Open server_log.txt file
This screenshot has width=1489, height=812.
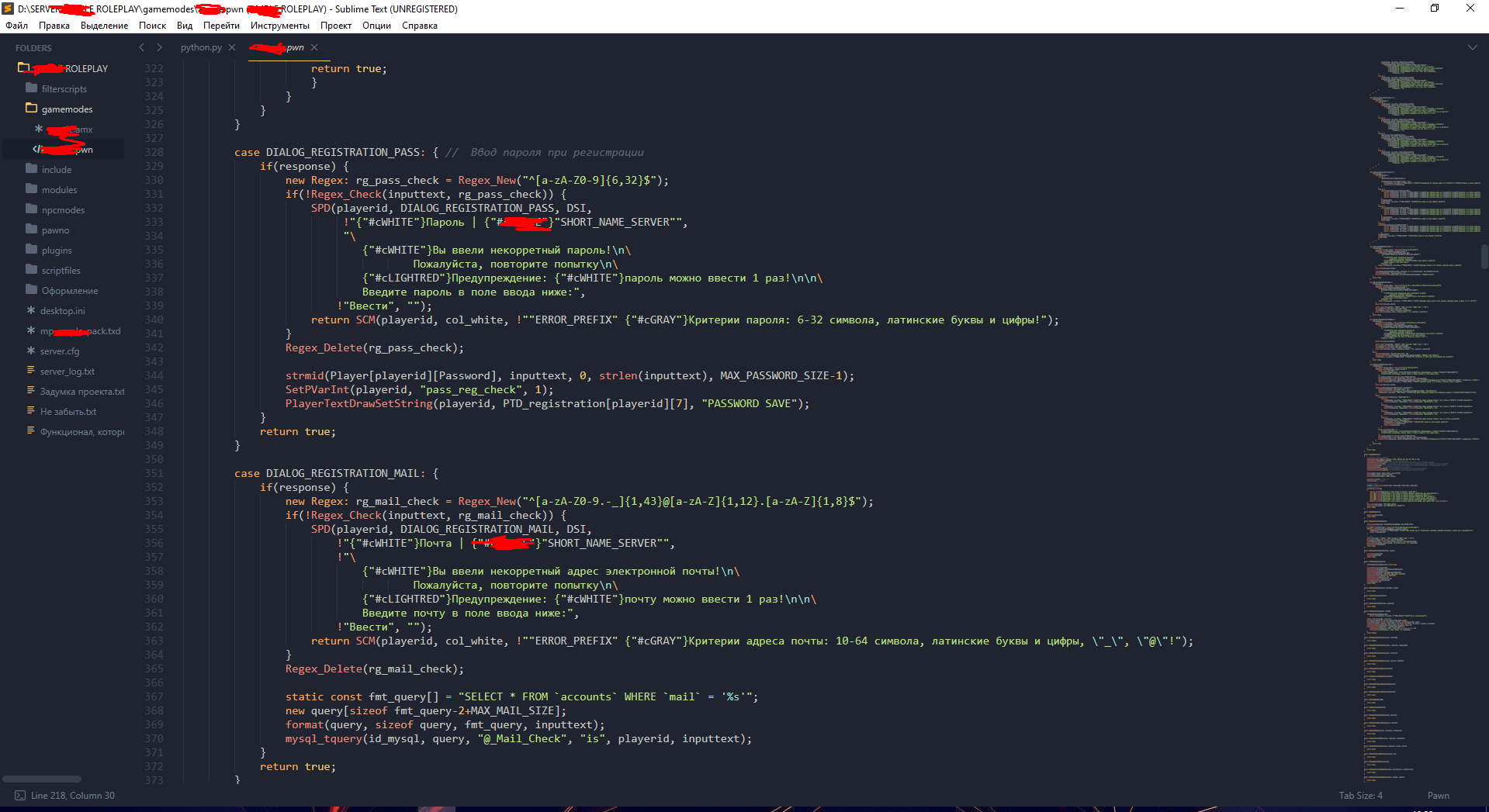click(67, 371)
